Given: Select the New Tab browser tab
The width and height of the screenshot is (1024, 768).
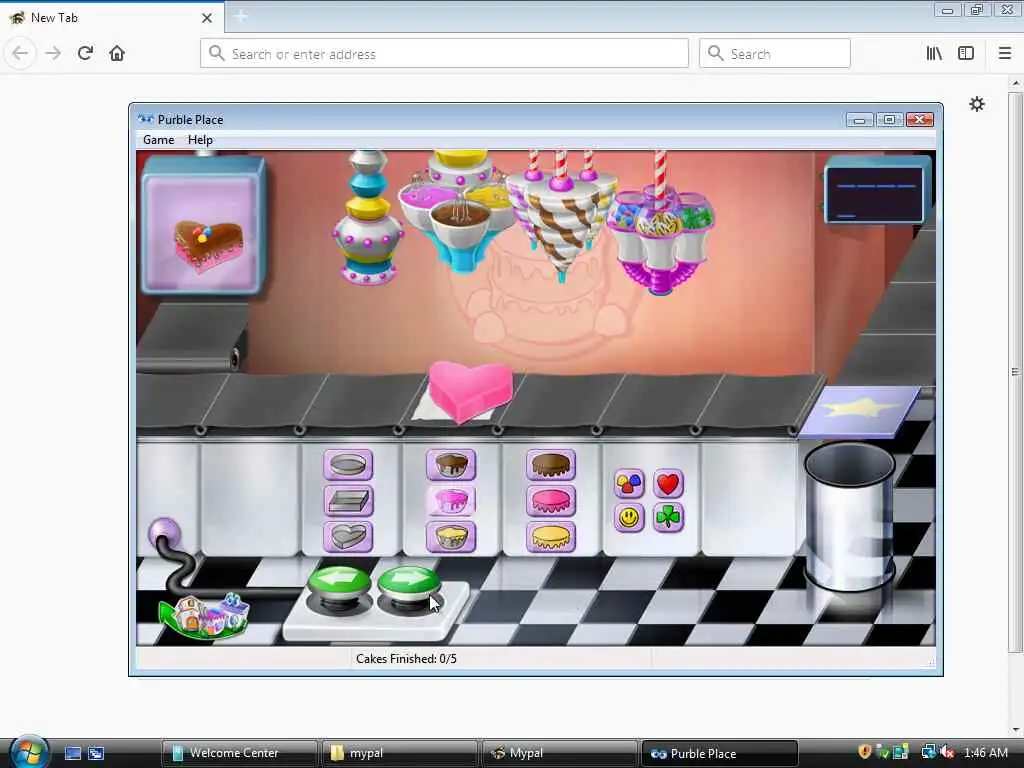Looking at the screenshot, I should 111,18.
